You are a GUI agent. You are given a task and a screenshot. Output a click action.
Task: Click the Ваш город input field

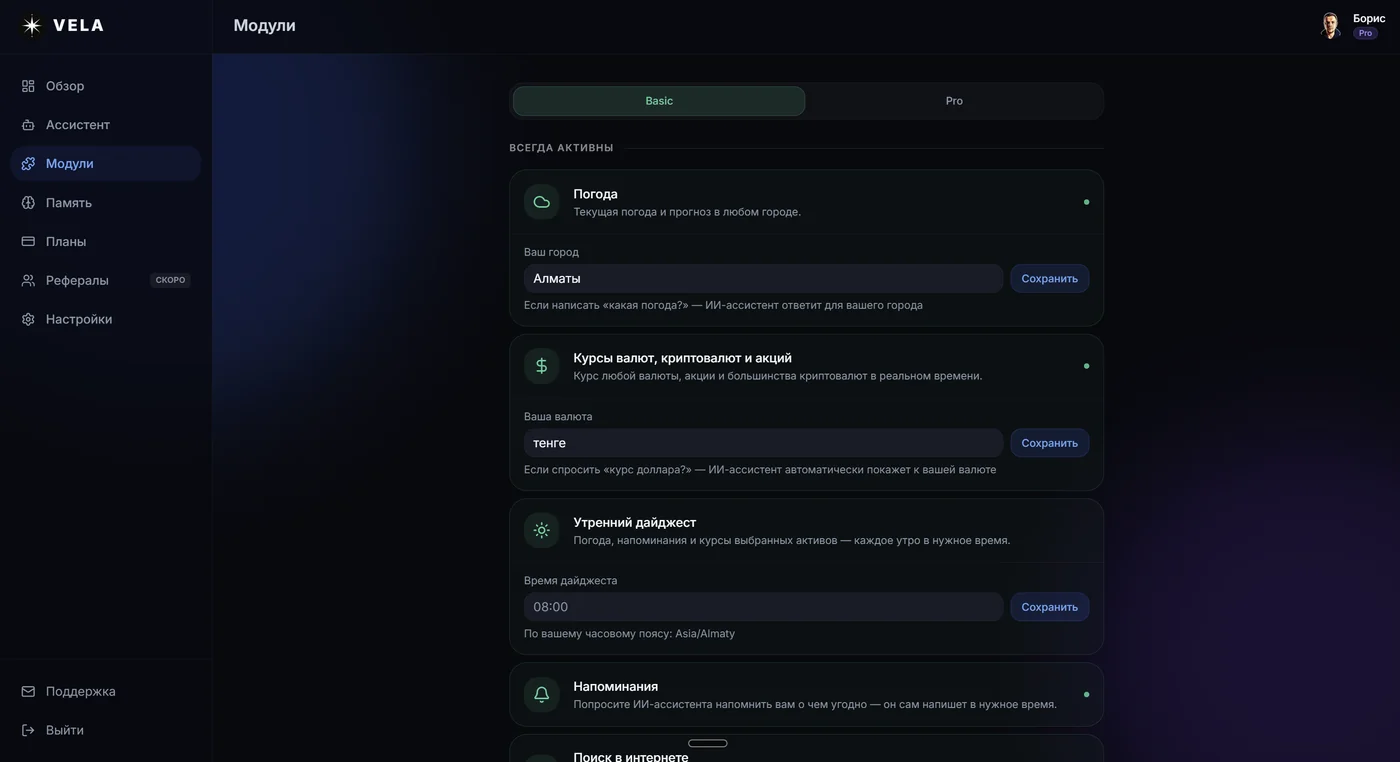pyautogui.click(x=763, y=279)
